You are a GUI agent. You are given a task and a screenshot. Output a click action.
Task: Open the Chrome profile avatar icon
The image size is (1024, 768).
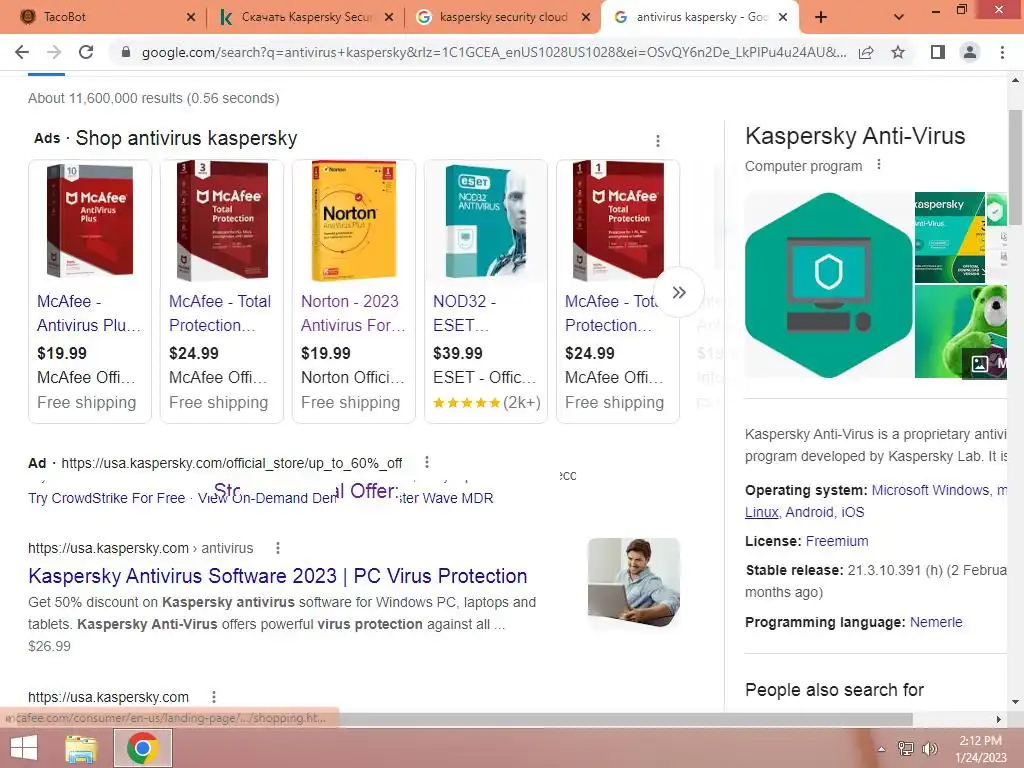point(970,52)
